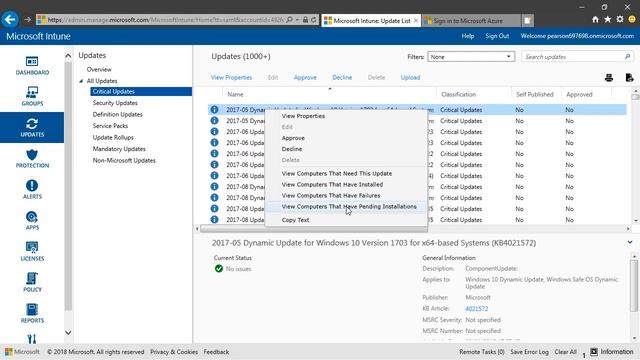Sort by the Classification column header
This screenshot has width=640, height=360.
(x=458, y=94)
